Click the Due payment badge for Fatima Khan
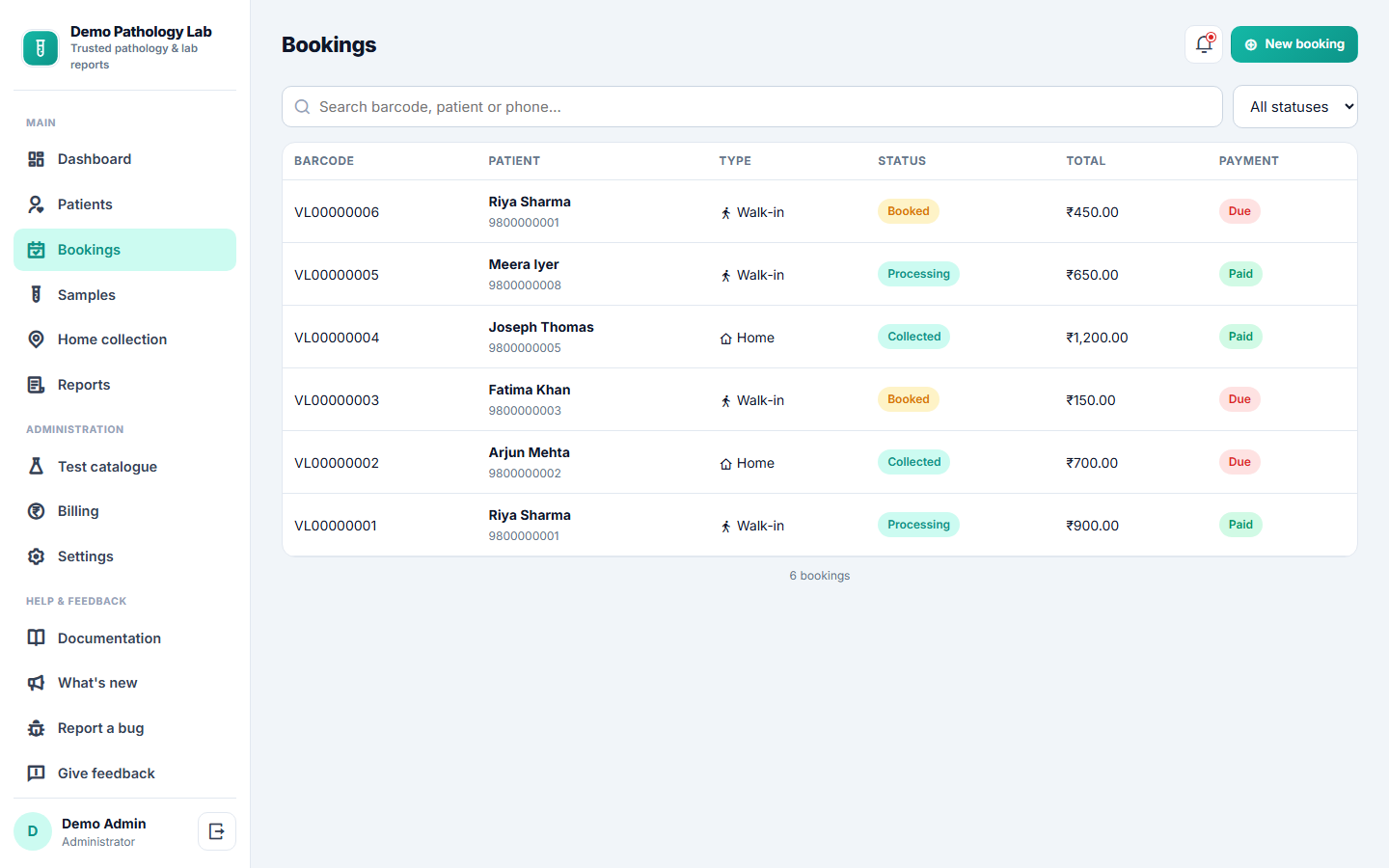The width and height of the screenshot is (1389, 868). tap(1239, 399)
